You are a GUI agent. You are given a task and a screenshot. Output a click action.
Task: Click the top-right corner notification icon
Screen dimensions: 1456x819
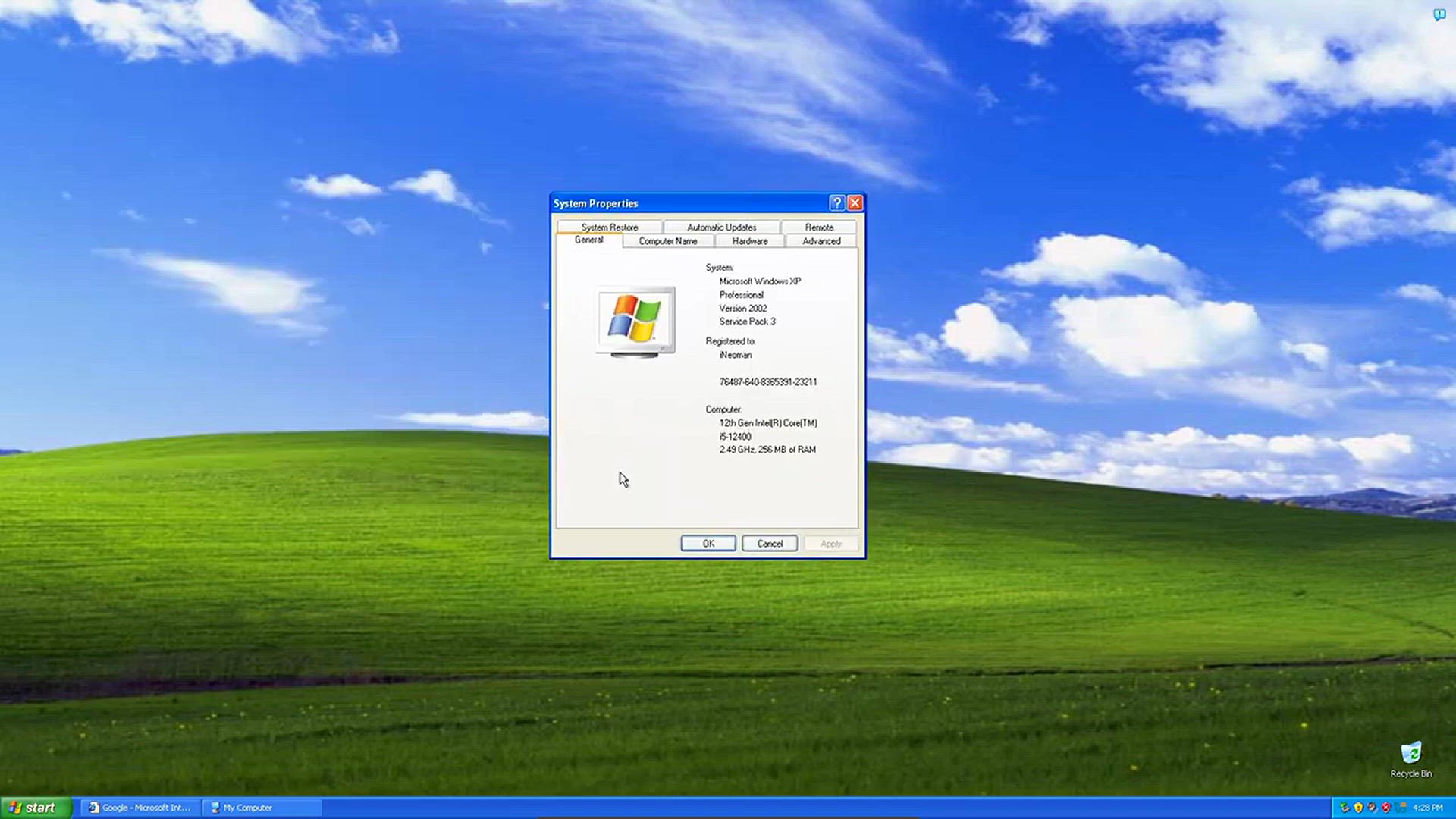(1439, 14)
